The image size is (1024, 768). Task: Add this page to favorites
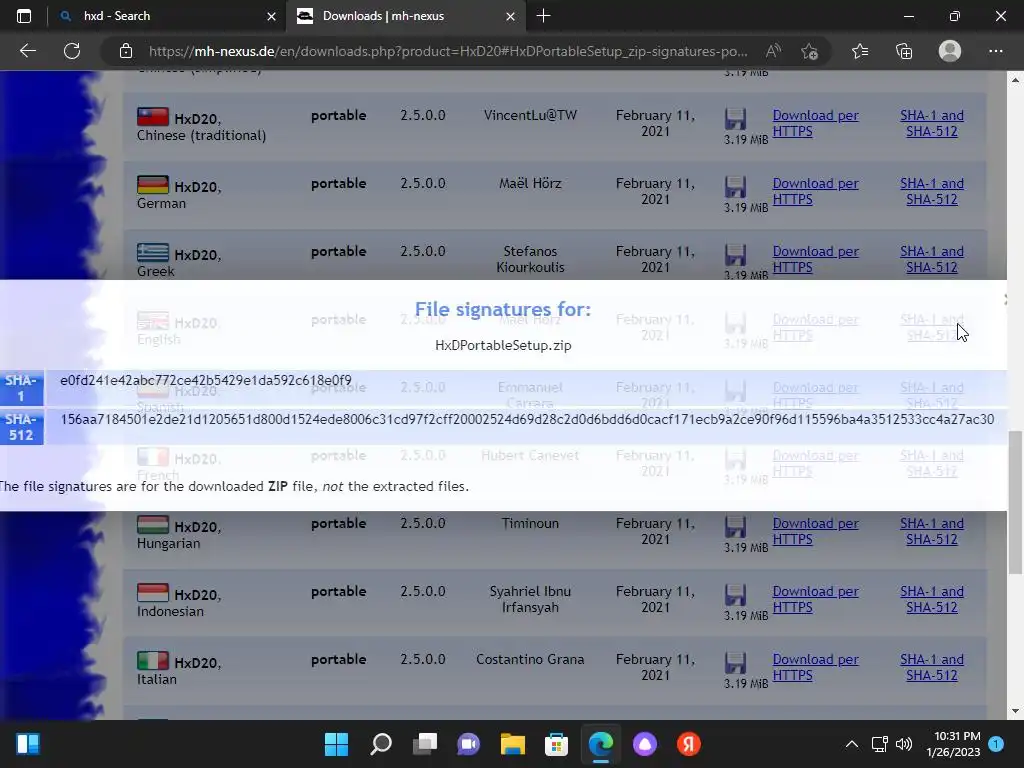click(x=810, y=51)
